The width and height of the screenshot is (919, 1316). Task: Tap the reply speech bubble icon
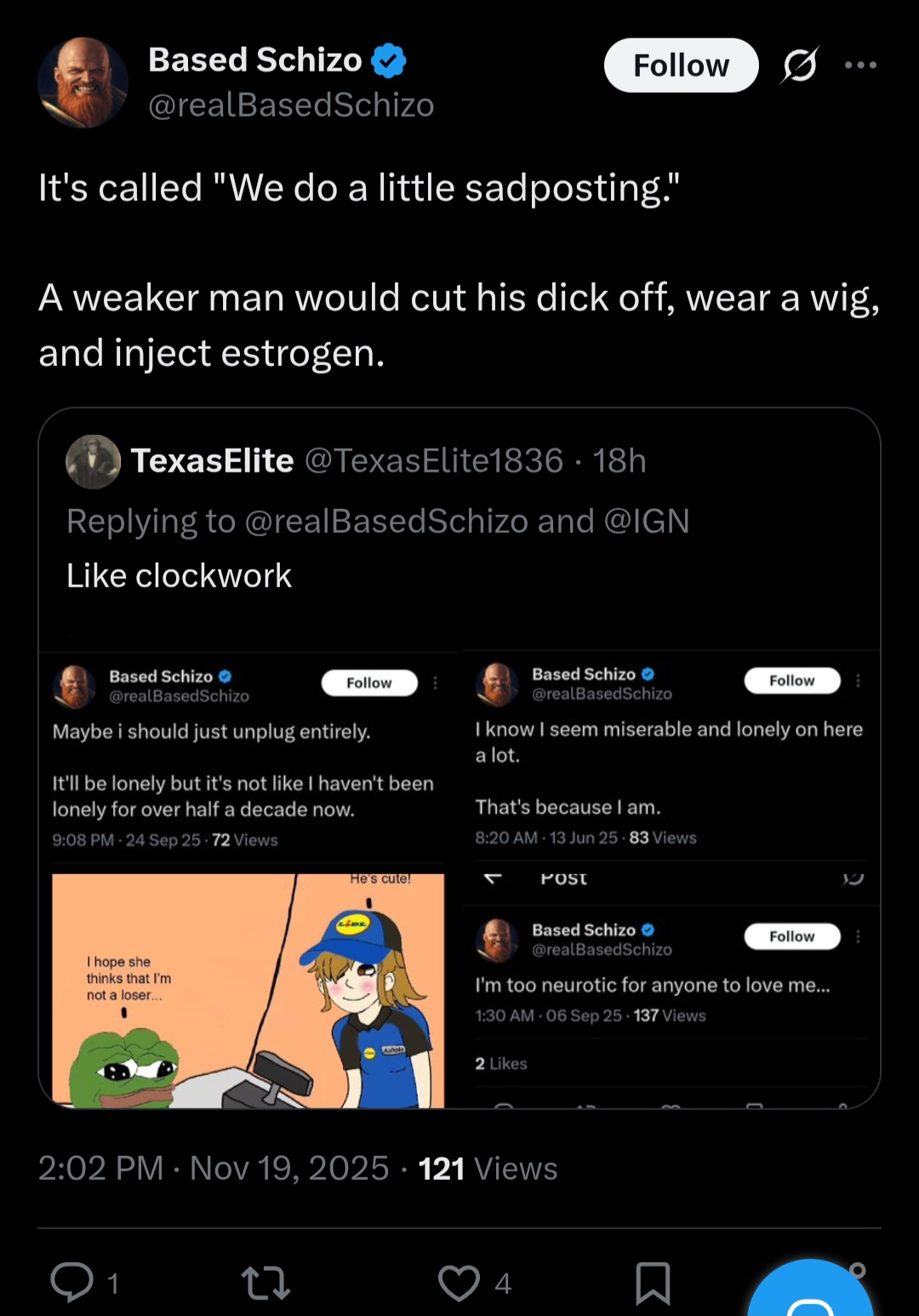[x=72, y=1282]
